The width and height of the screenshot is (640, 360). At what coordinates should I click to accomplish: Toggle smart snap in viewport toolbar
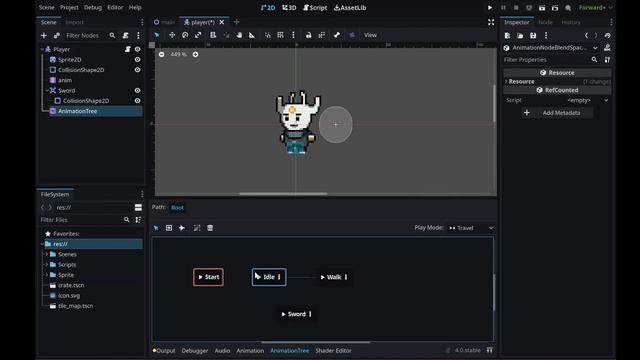pyautogui.click(x=267, y=35)
